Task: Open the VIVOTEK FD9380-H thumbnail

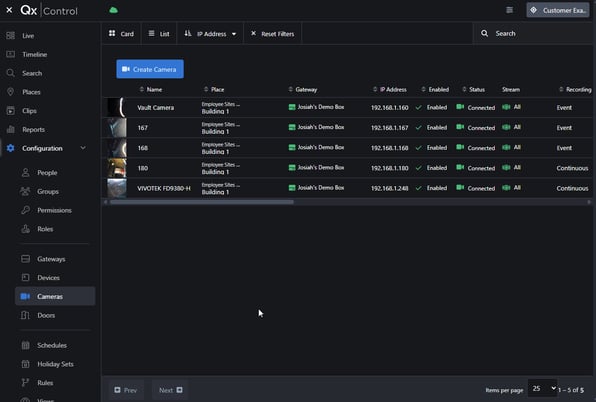Action: [x=117, y=188]
